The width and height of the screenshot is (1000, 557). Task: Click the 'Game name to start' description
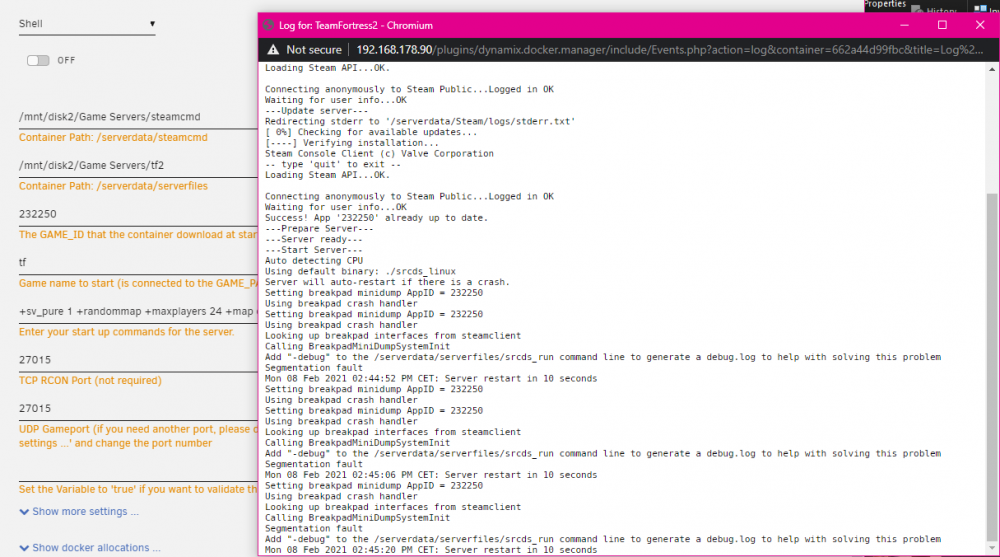pos(138,283)
